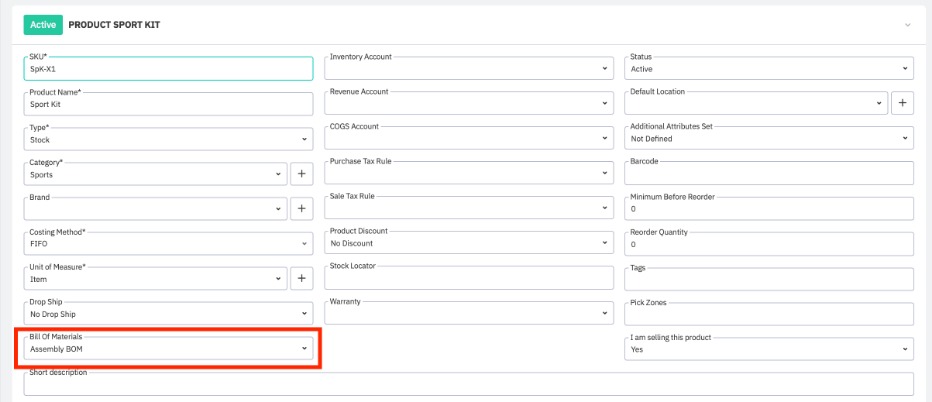
Task: Add a new Default Location via plus icon
Action: pyautogui.click(x=901, y=103)
